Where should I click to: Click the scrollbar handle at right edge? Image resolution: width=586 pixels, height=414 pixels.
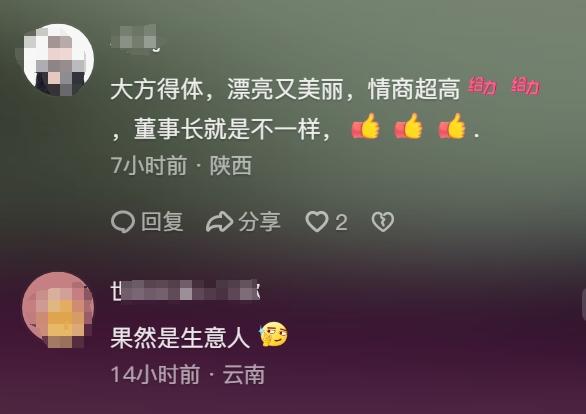coord(584,305)
